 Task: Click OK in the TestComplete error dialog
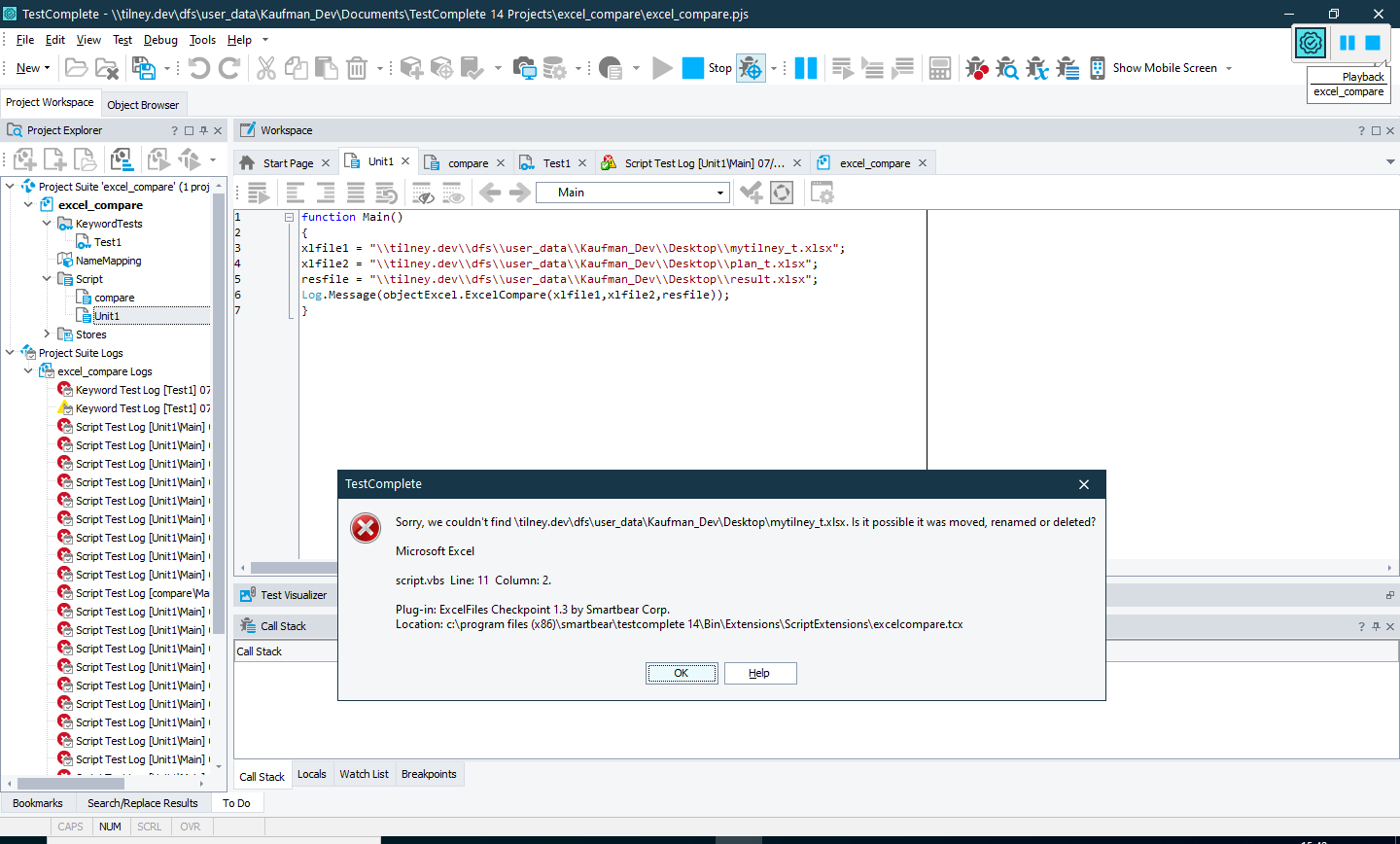click(681, 673)
